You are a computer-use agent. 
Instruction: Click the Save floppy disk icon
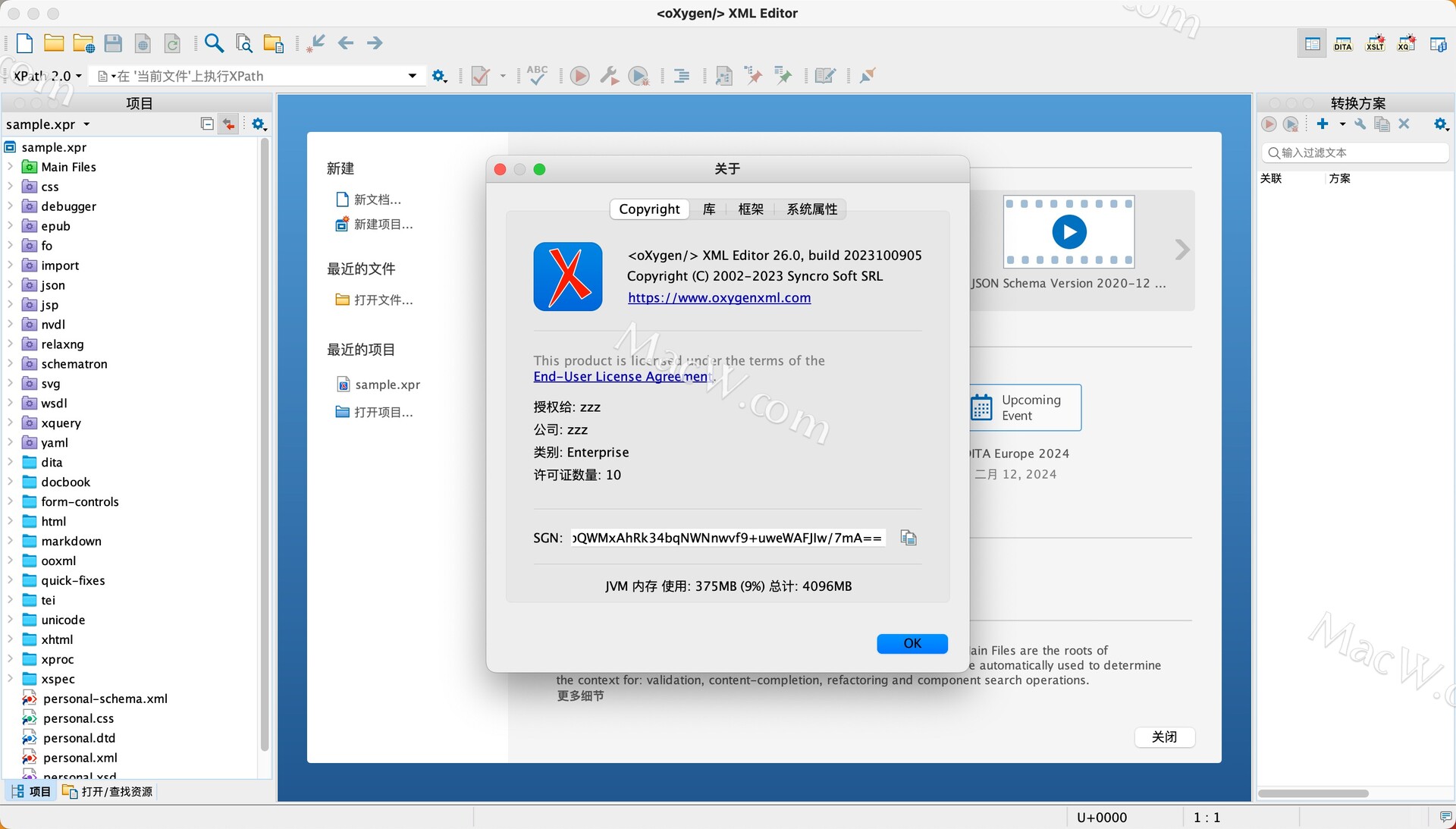click(x=113, y=43)
